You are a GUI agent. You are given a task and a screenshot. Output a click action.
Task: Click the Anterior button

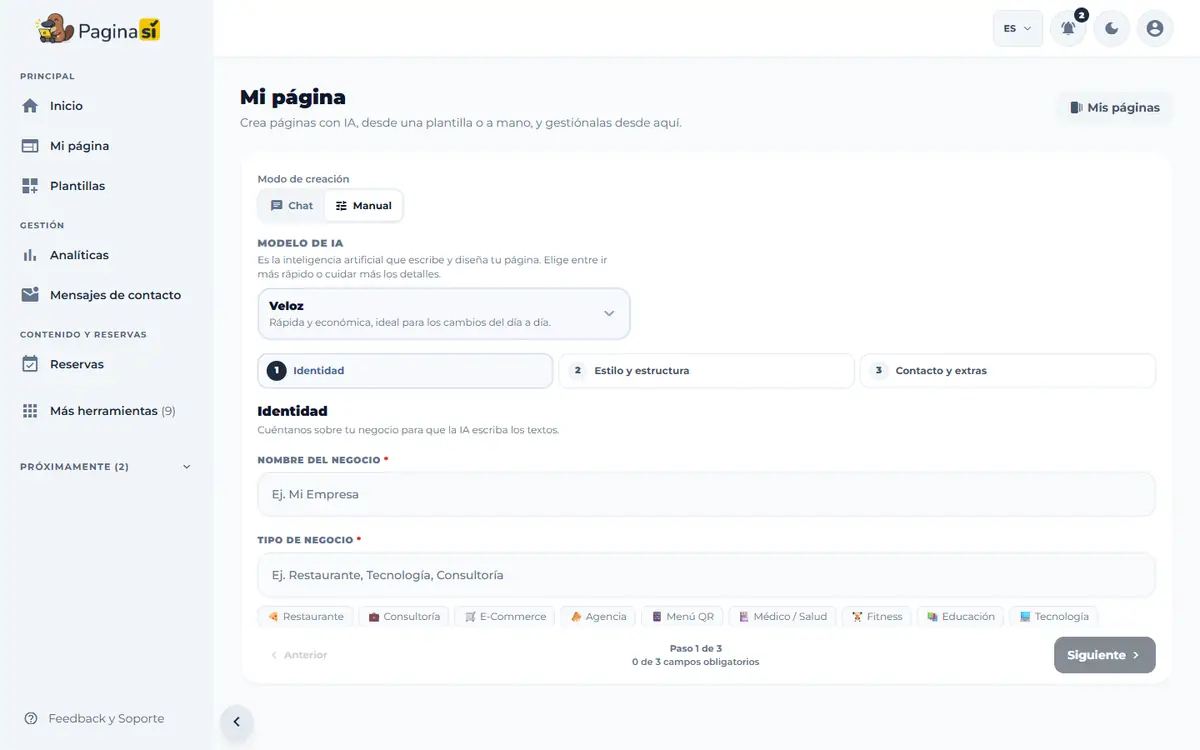tap(299, 655)
